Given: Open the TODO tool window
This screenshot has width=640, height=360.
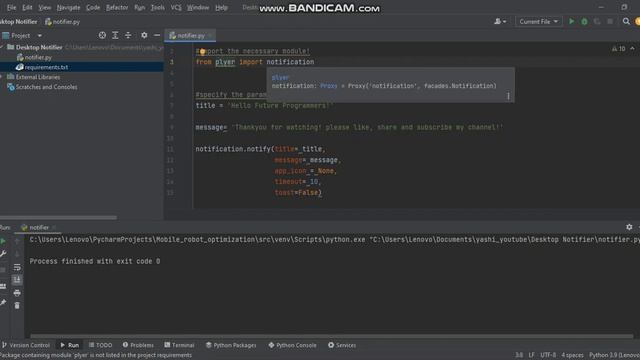Looking at the screenshot, I should click(x=100, y=345).
